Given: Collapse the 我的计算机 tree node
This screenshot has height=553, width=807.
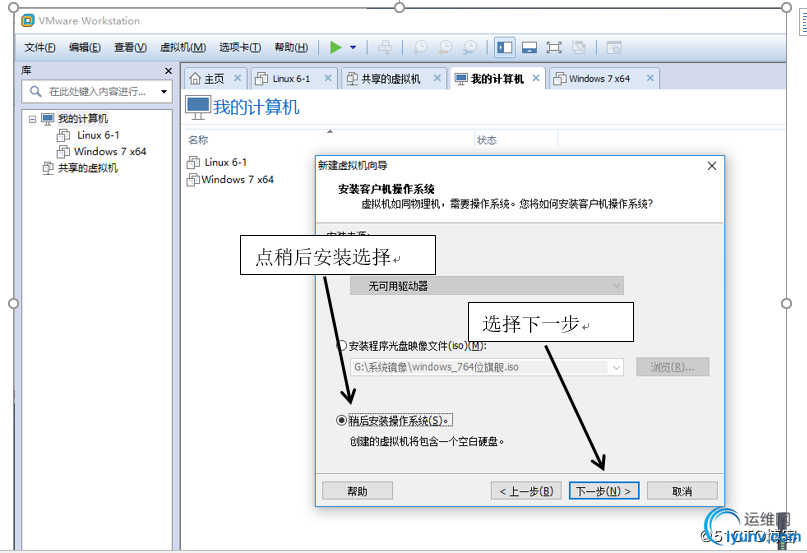Looking at the screenshot, I should click(x=32, y=119).
